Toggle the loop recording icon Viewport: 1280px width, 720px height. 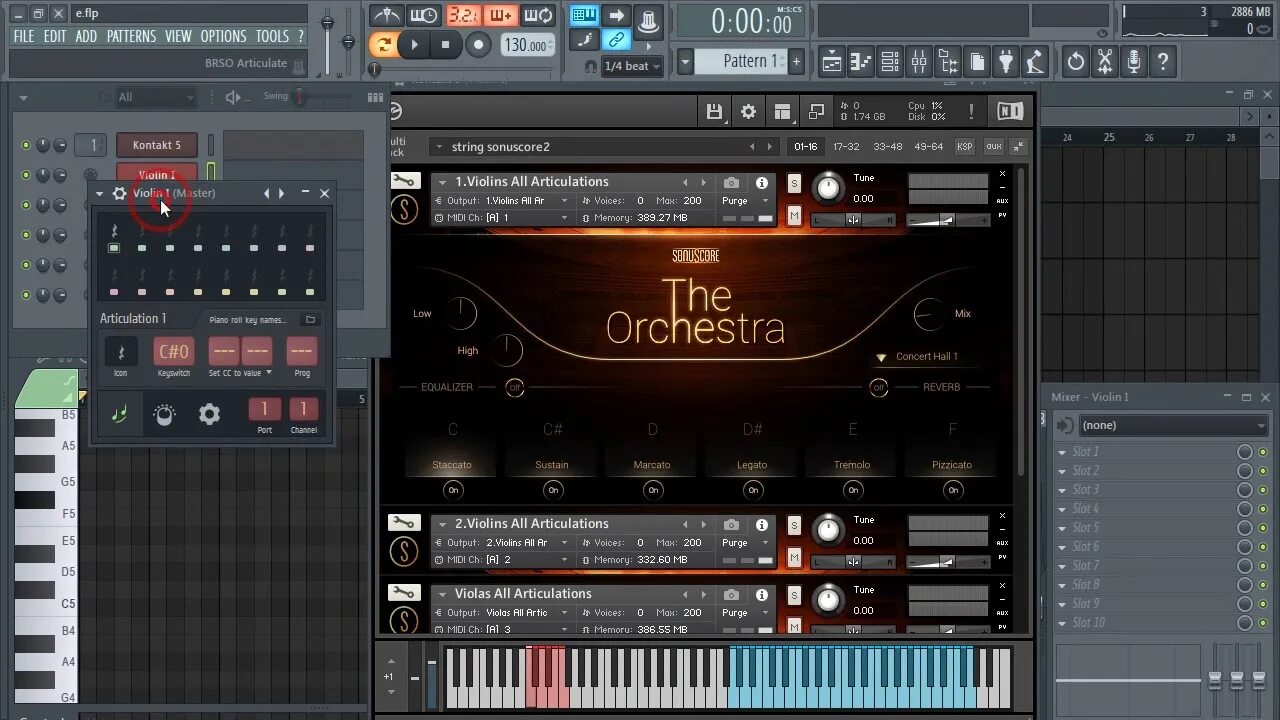click(x=539, y=15)
